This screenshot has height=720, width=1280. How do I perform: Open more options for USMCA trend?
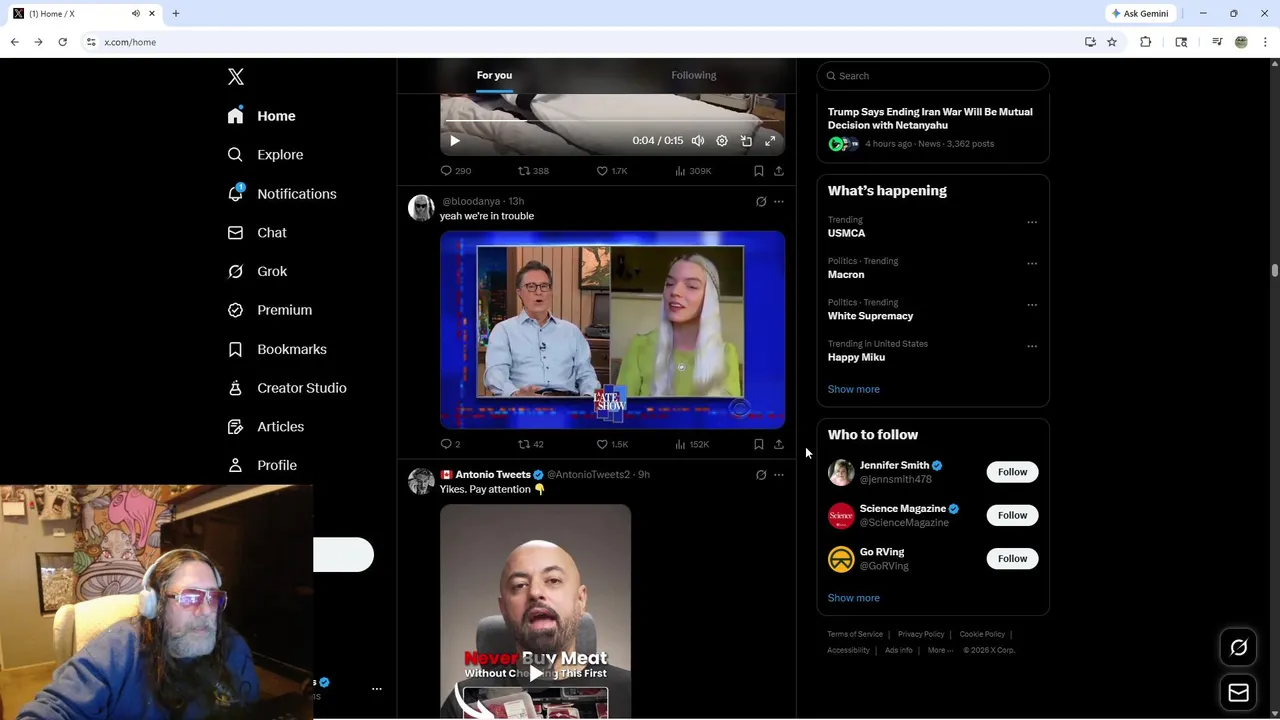point(1032,222)
